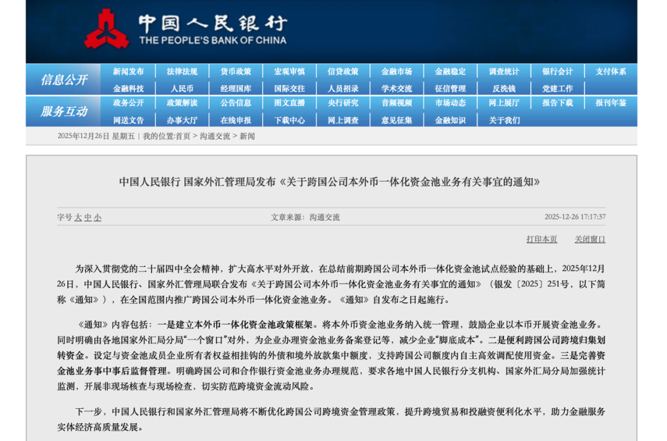Open the 服务互动 section banner

[x=64, y=111]
